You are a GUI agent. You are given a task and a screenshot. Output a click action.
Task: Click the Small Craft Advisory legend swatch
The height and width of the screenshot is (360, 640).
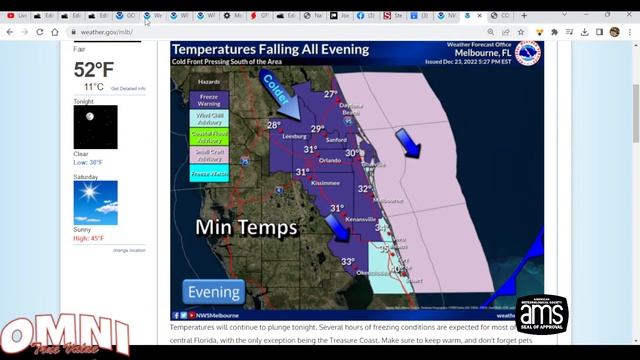coord(209,155)
